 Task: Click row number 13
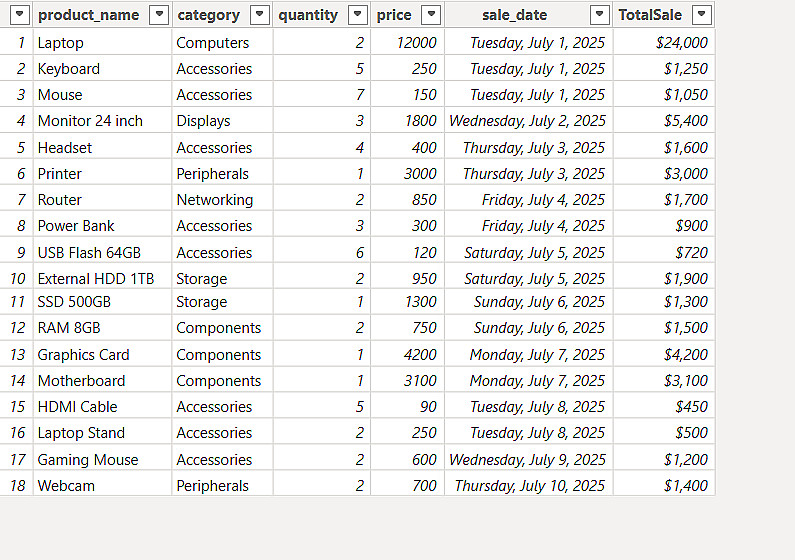[x=19, y=355]
